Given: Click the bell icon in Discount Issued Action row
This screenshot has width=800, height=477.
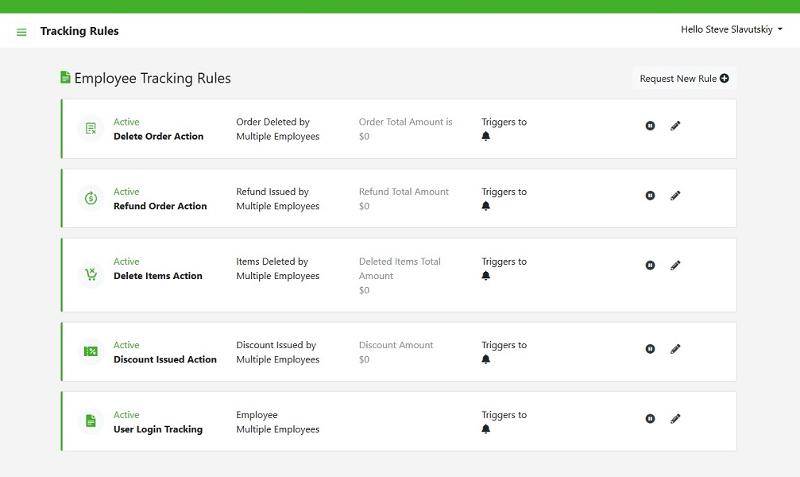Looking at the screenshot, I should (486, 360).
